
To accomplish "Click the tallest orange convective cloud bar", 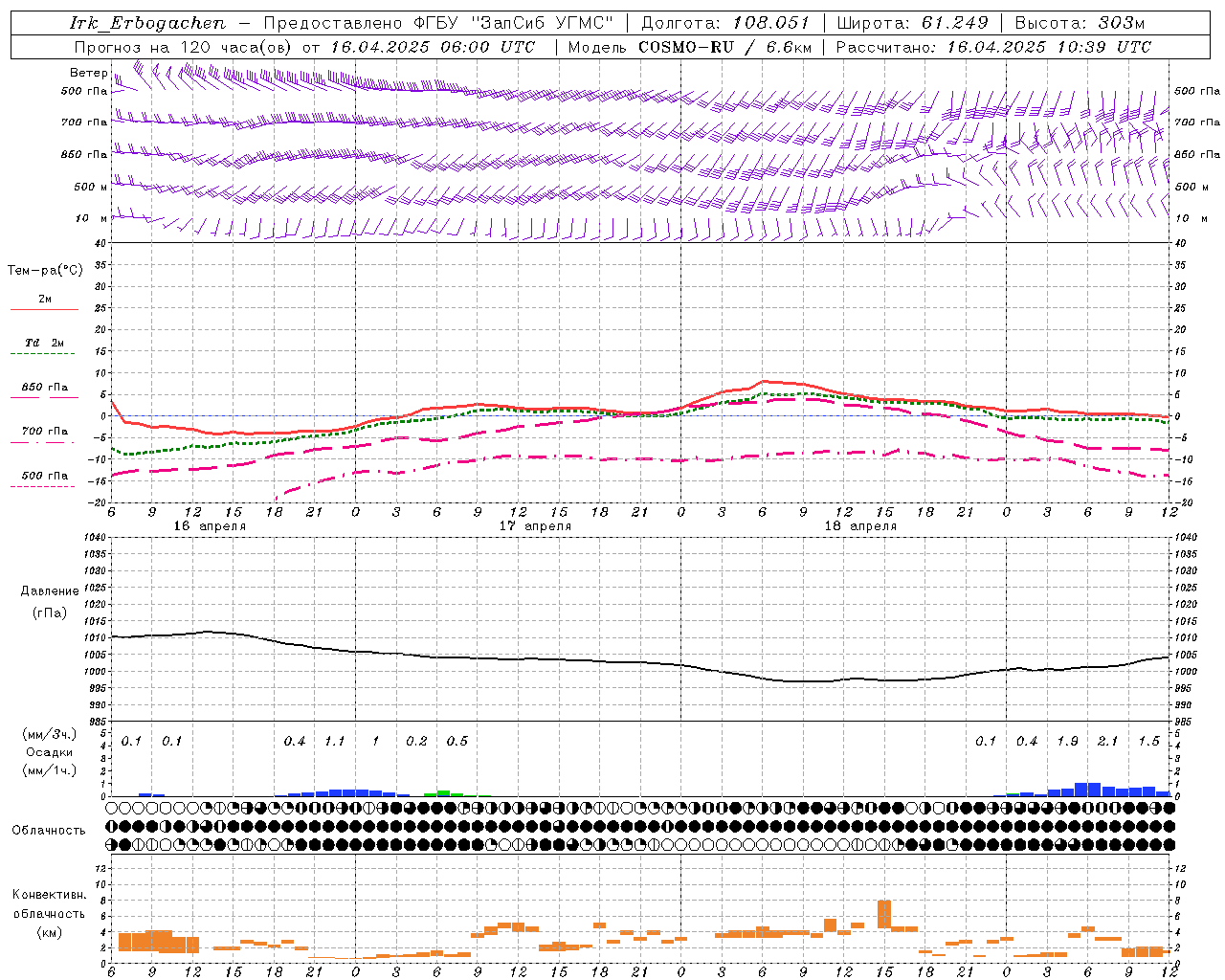I will click(884, 915).
